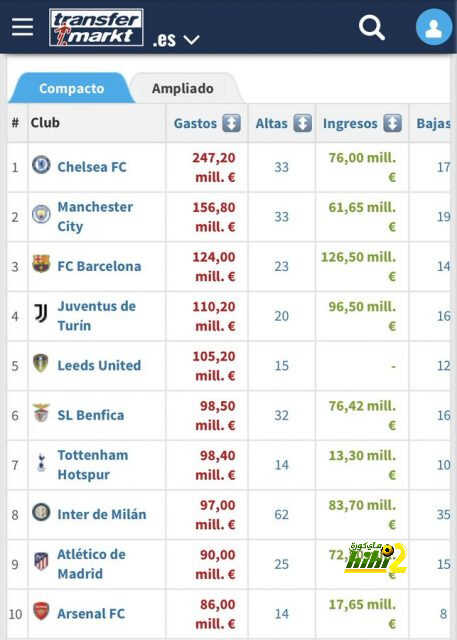Click the Arsenal FC crest icon
The image size is (457, 640).
[41, 611]
